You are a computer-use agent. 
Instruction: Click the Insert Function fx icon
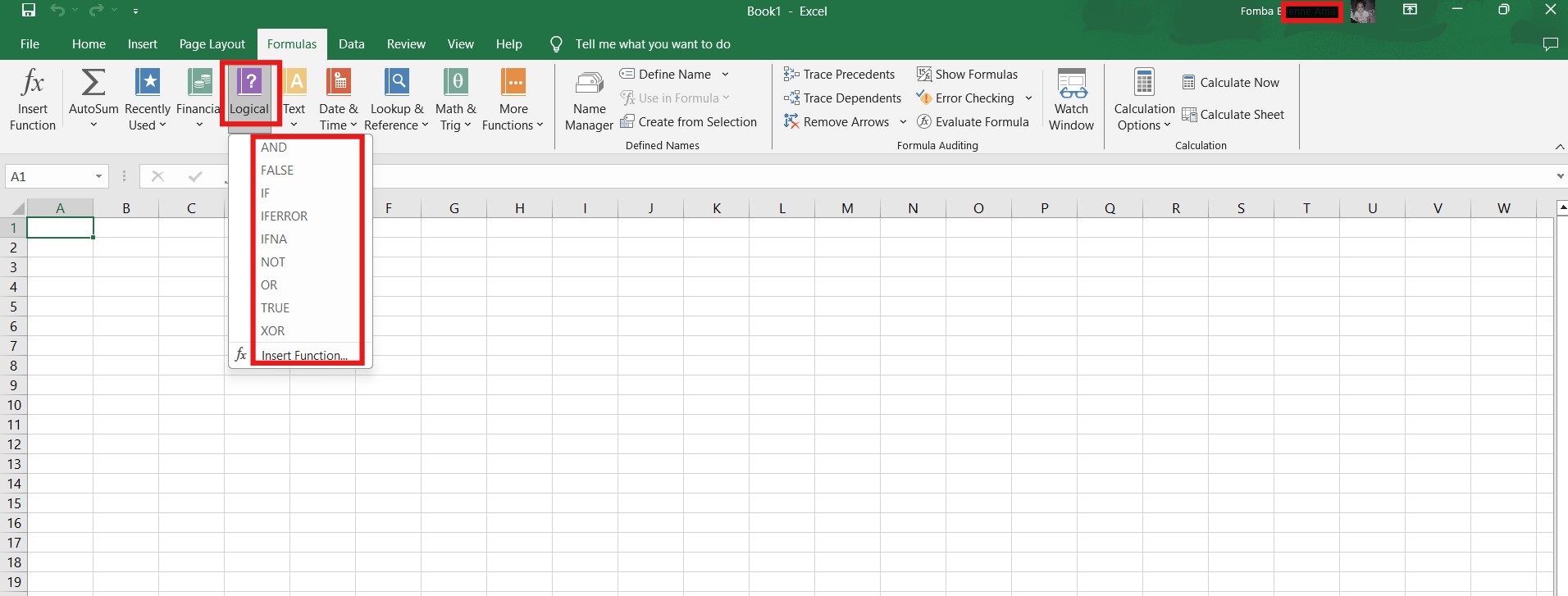33,83
